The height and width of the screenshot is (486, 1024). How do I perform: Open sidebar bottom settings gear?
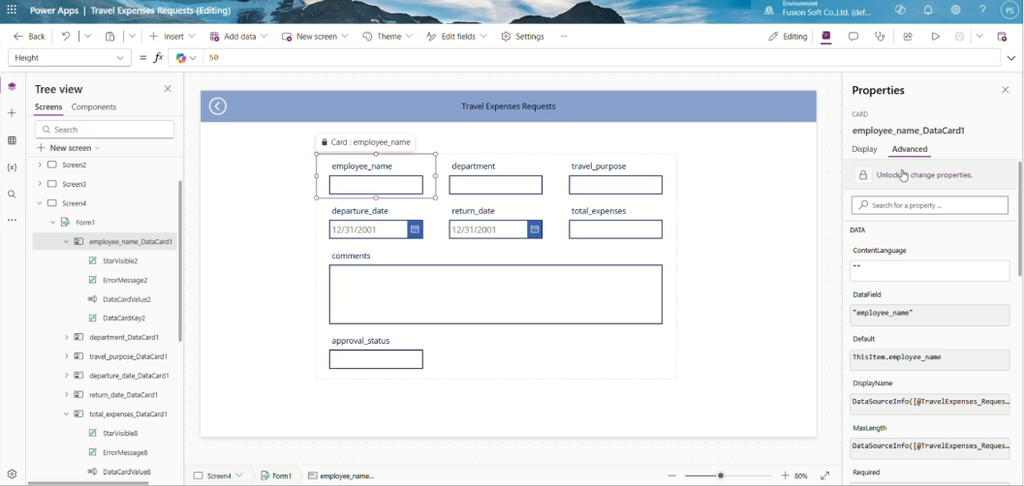(x=12, y=474)
